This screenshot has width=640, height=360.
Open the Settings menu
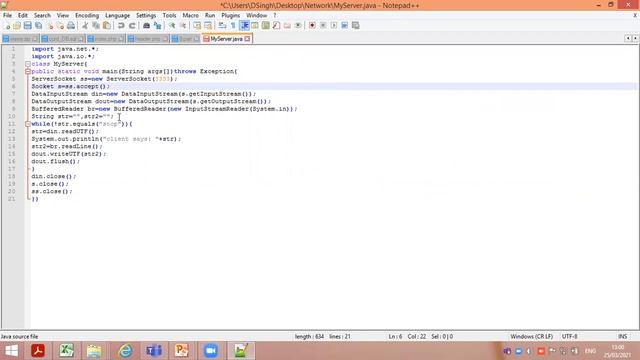coord(146,16)
